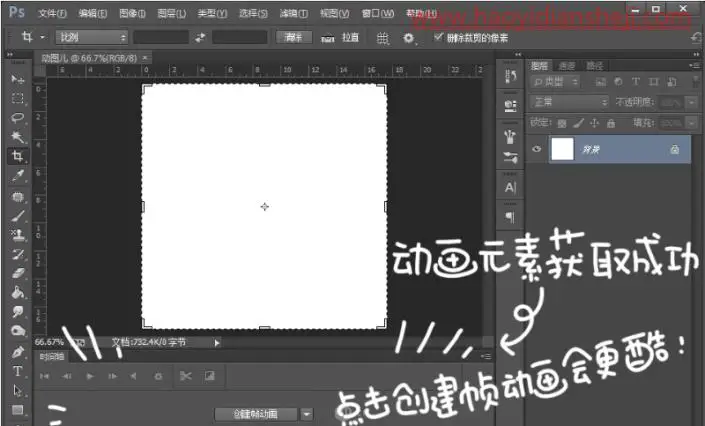Toggle lock transparent pixels
The image size is (705, 426).
[x=562, y=123]
